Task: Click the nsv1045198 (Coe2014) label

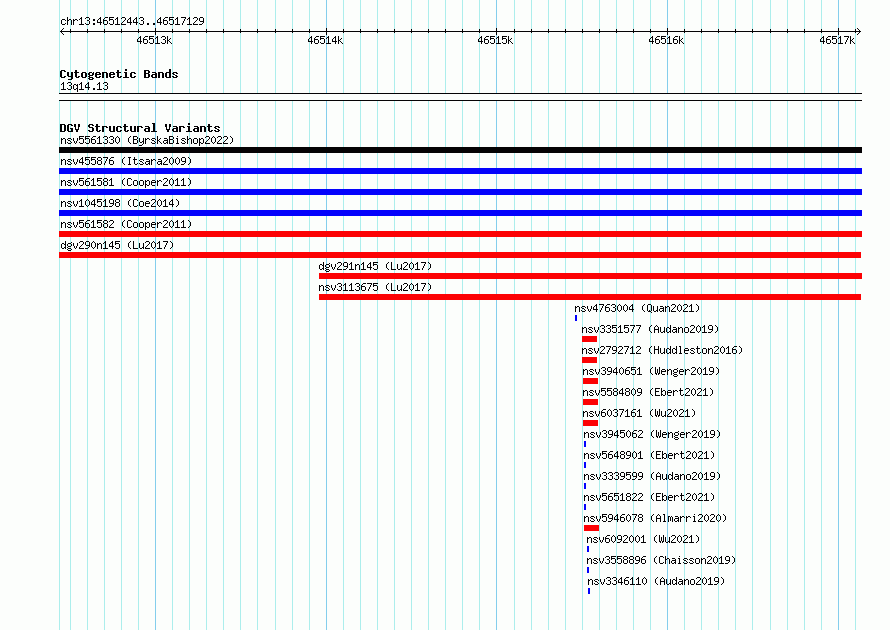Action: [120, 203]
